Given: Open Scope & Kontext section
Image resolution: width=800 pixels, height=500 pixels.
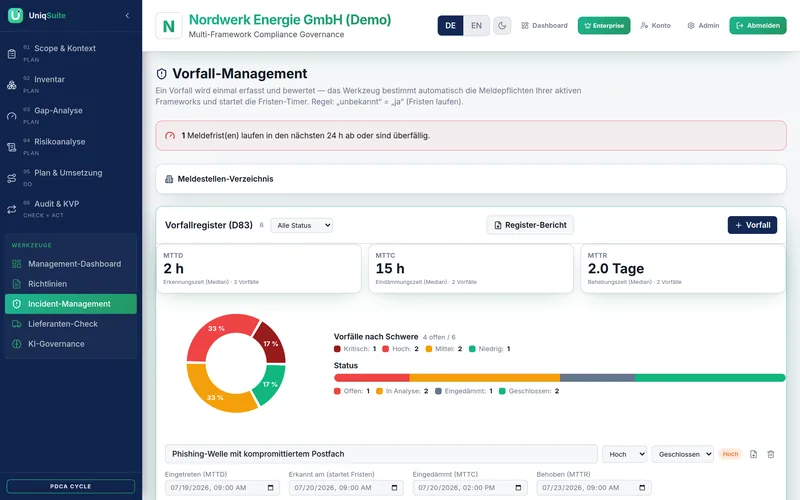Looking at the screenshot, I should pos(71,53).
